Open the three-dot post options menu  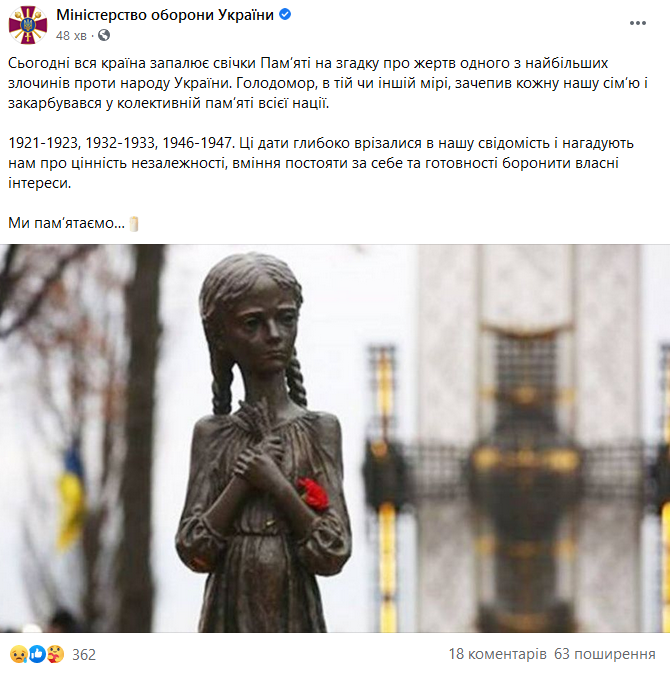638,23
